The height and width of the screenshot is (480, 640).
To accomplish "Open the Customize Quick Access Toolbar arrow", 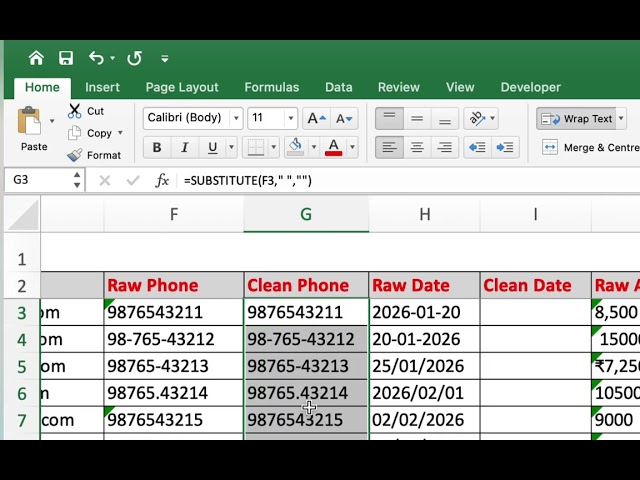I will point(164,59).
